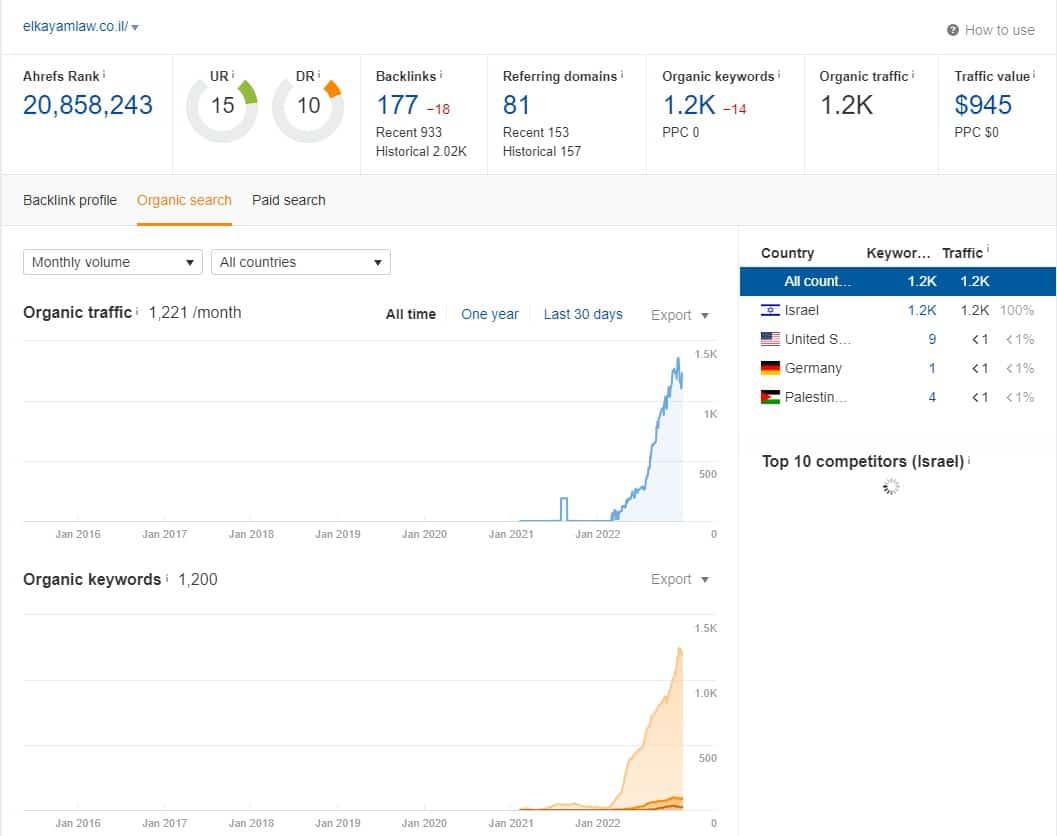Open the Monthly volume dropdown
The image size is (1057, 836).
[113, 262]
